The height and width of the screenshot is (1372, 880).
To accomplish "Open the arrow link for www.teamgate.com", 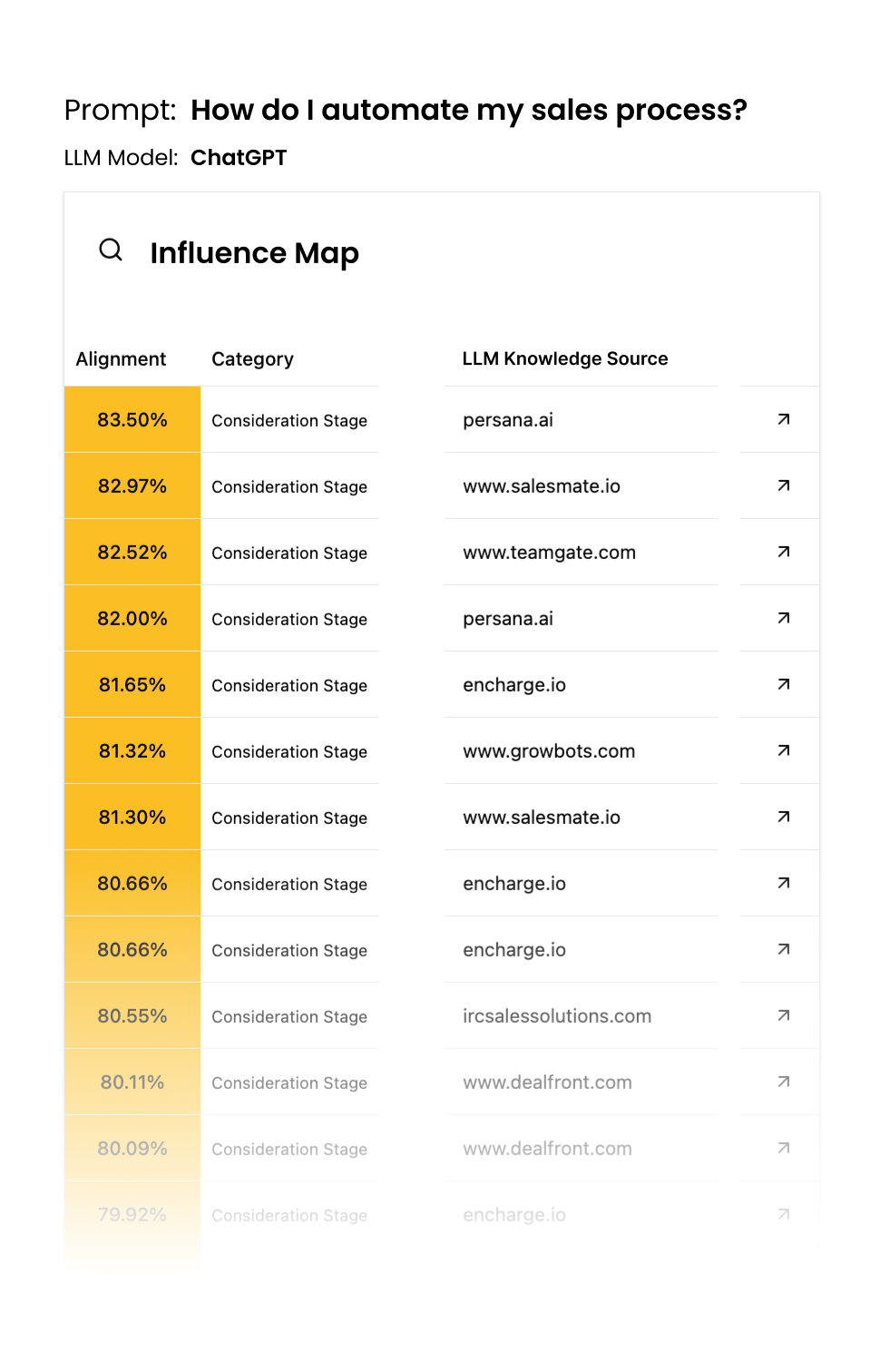I will tap(784, 552).
